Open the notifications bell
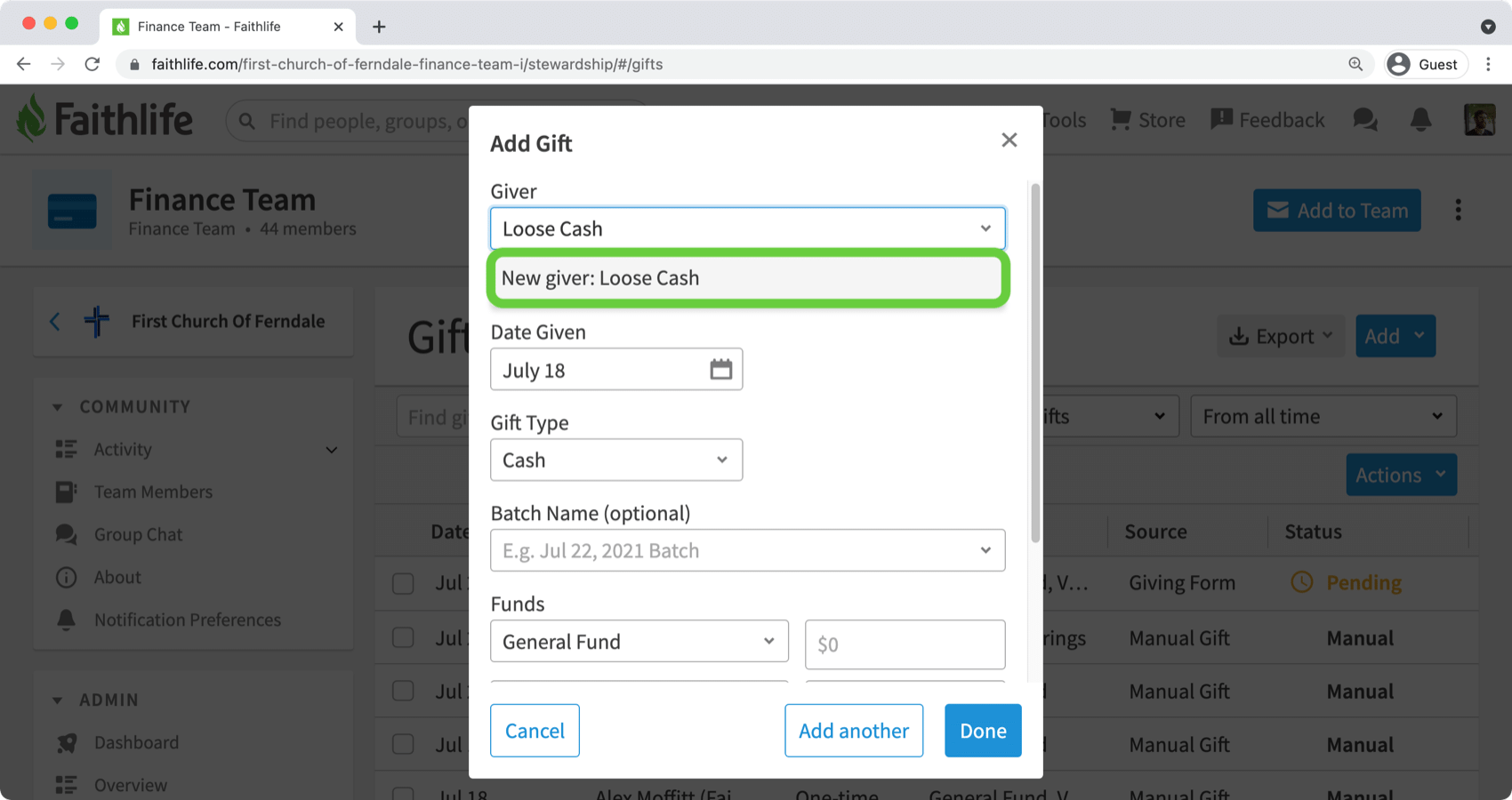 tap(1421, 119)
